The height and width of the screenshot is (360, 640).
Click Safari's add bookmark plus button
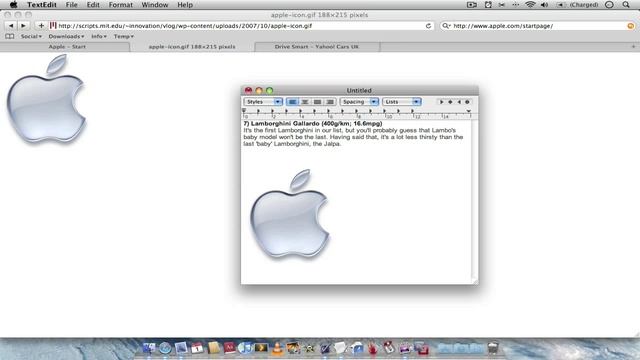pyautogui.click(x=41, y=26)
